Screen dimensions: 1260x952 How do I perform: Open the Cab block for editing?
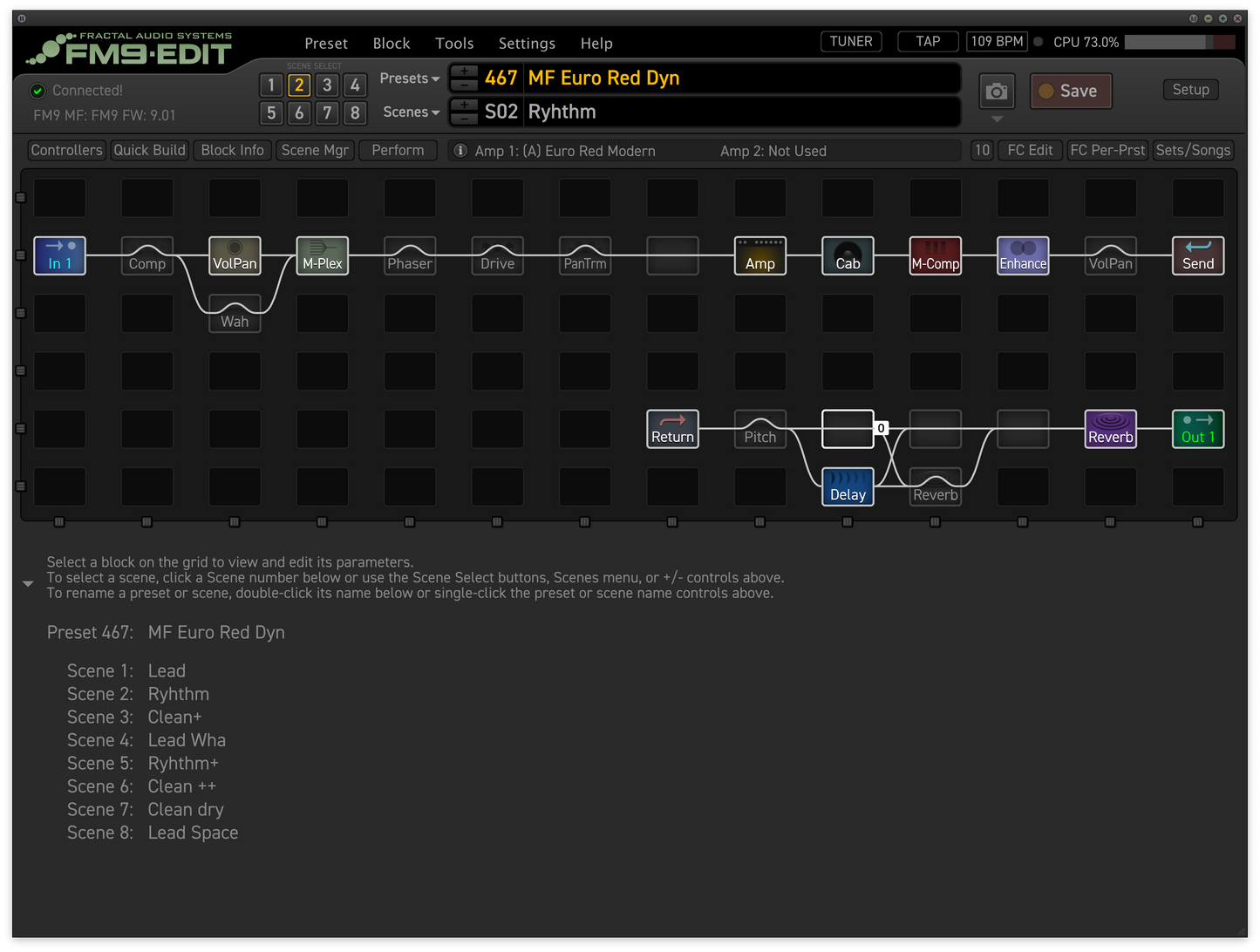tap(847, 255)
